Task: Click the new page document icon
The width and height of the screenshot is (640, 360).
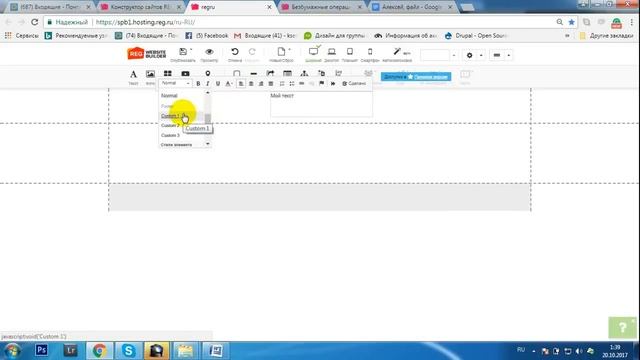Action: point(281,51)
